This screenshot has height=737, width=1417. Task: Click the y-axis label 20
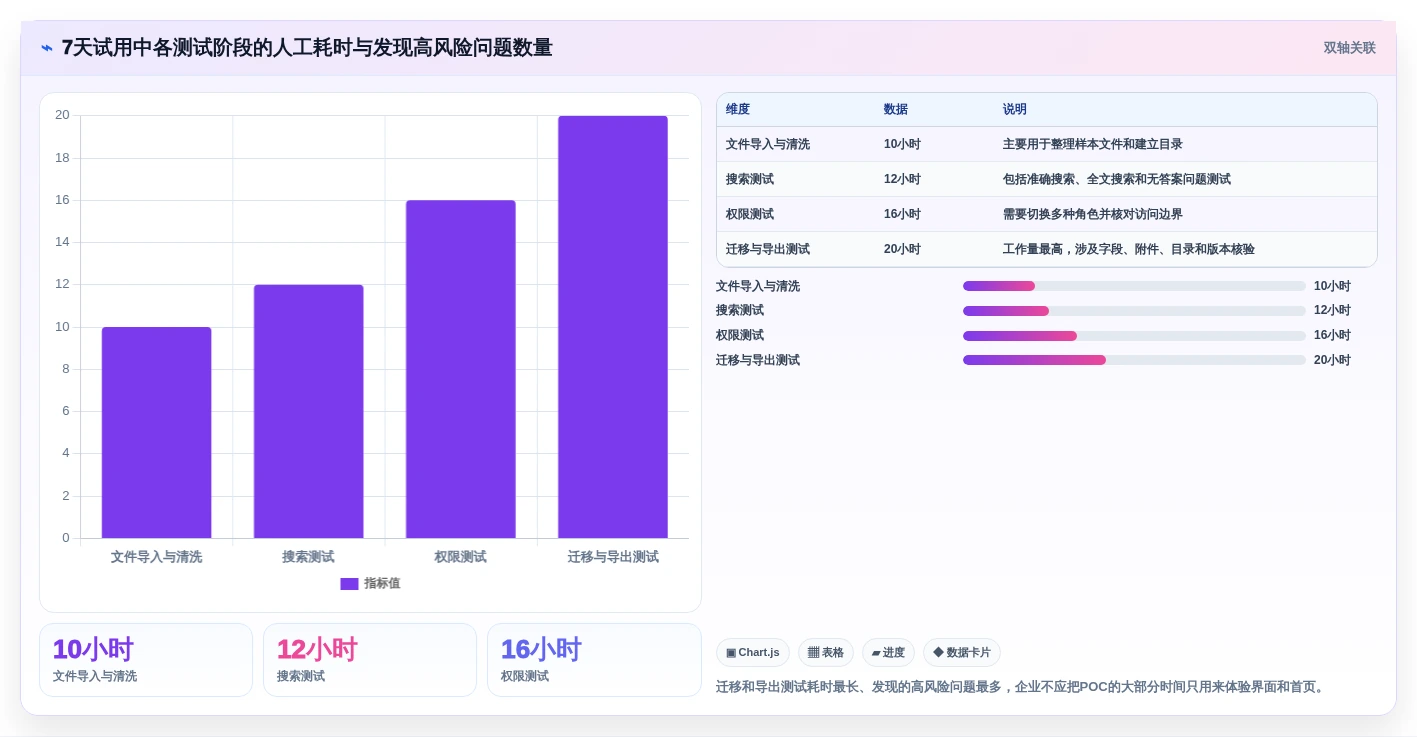pos(62,115)
